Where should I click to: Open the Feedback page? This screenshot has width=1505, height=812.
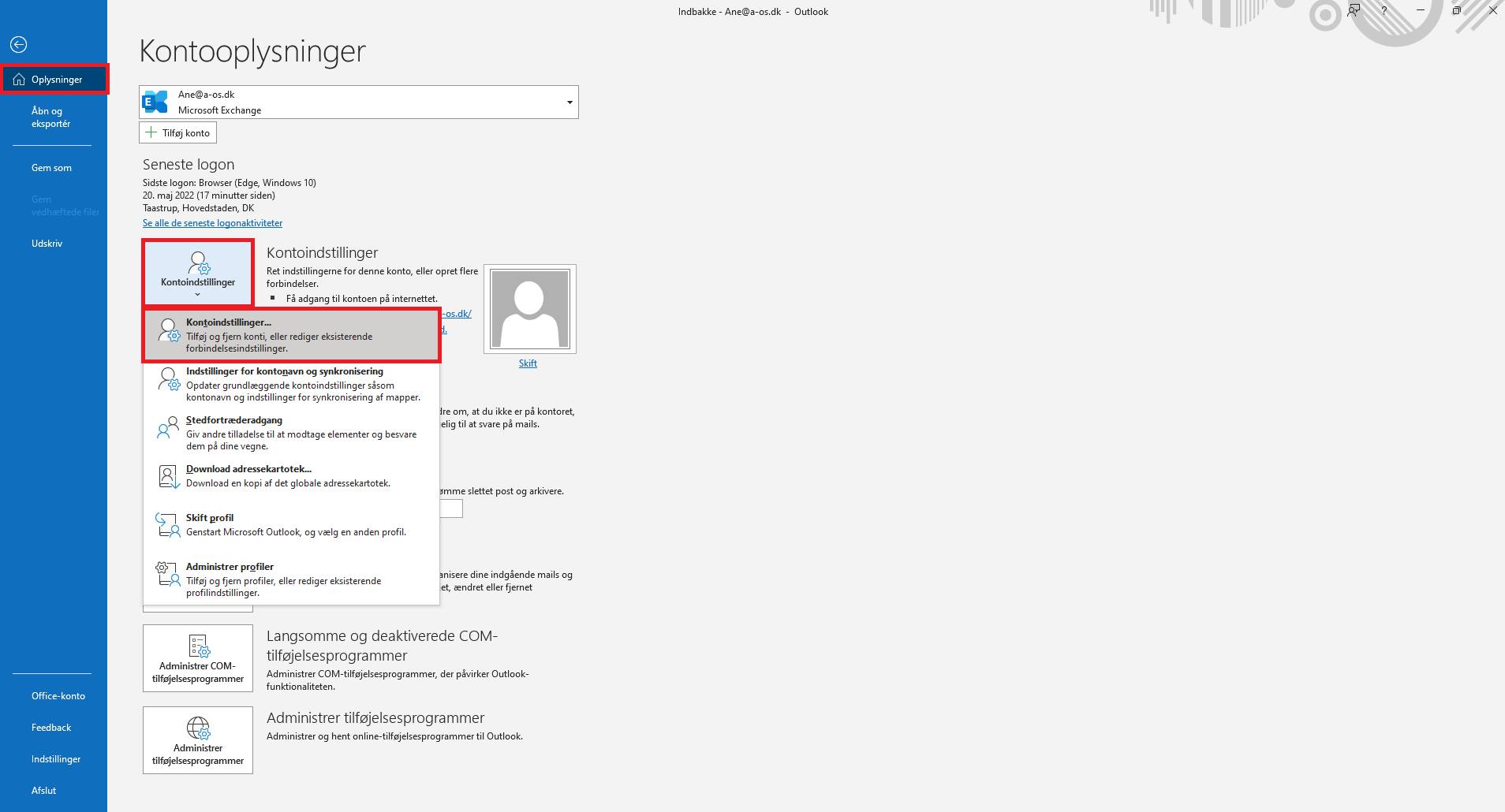pos(51,728)
